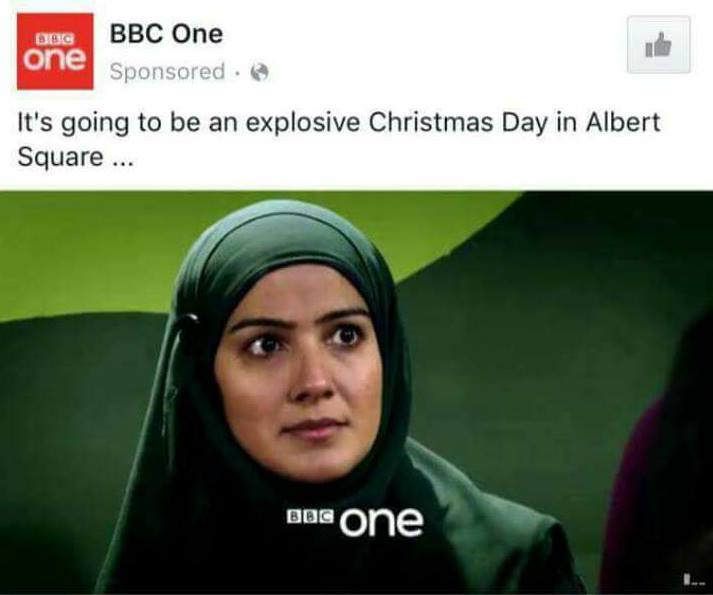Click the small BBC blocks in red logo

(x=55, y=40)
